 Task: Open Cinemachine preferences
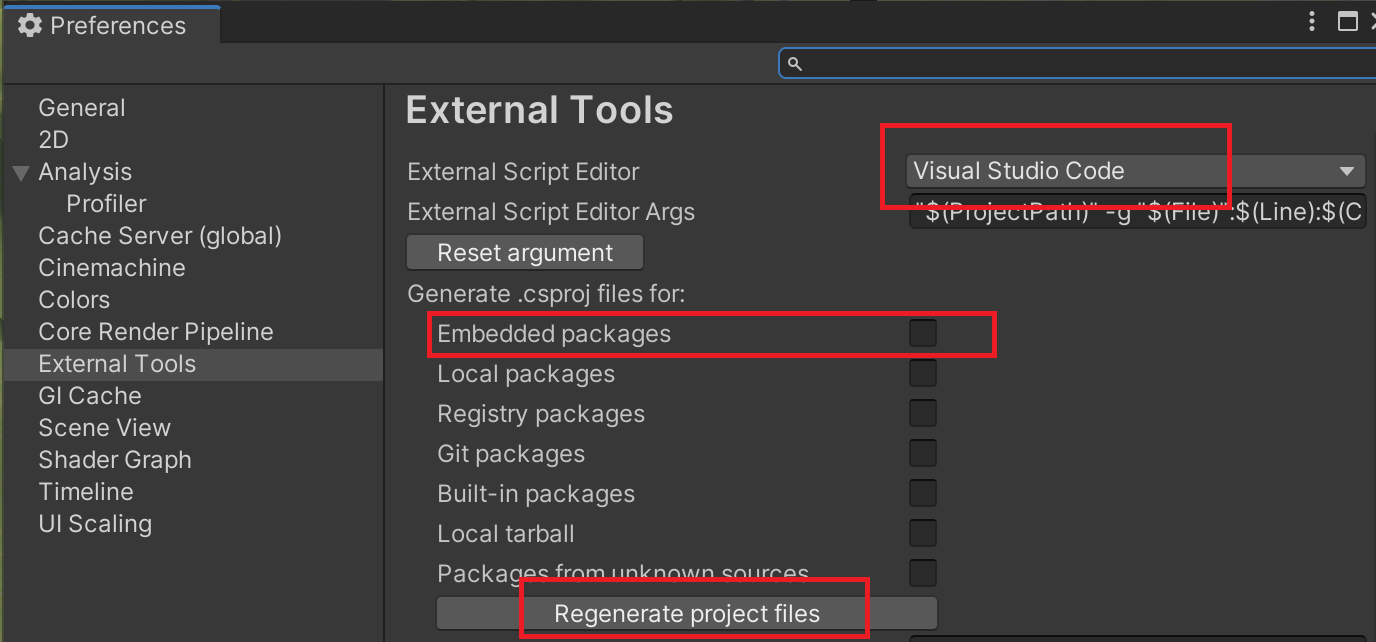[112, 268]
